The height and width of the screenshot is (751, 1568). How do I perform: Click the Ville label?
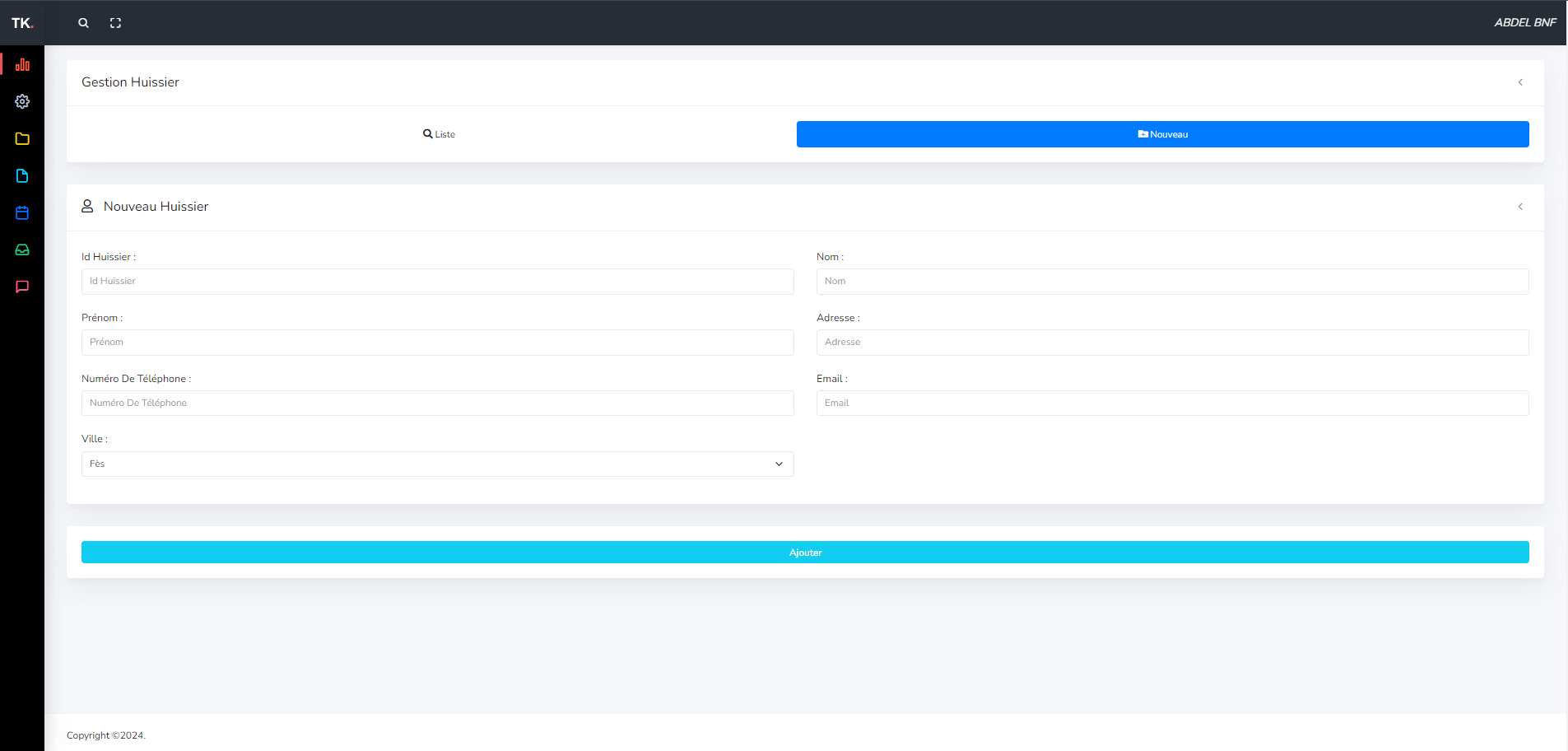tap(95, 439)
